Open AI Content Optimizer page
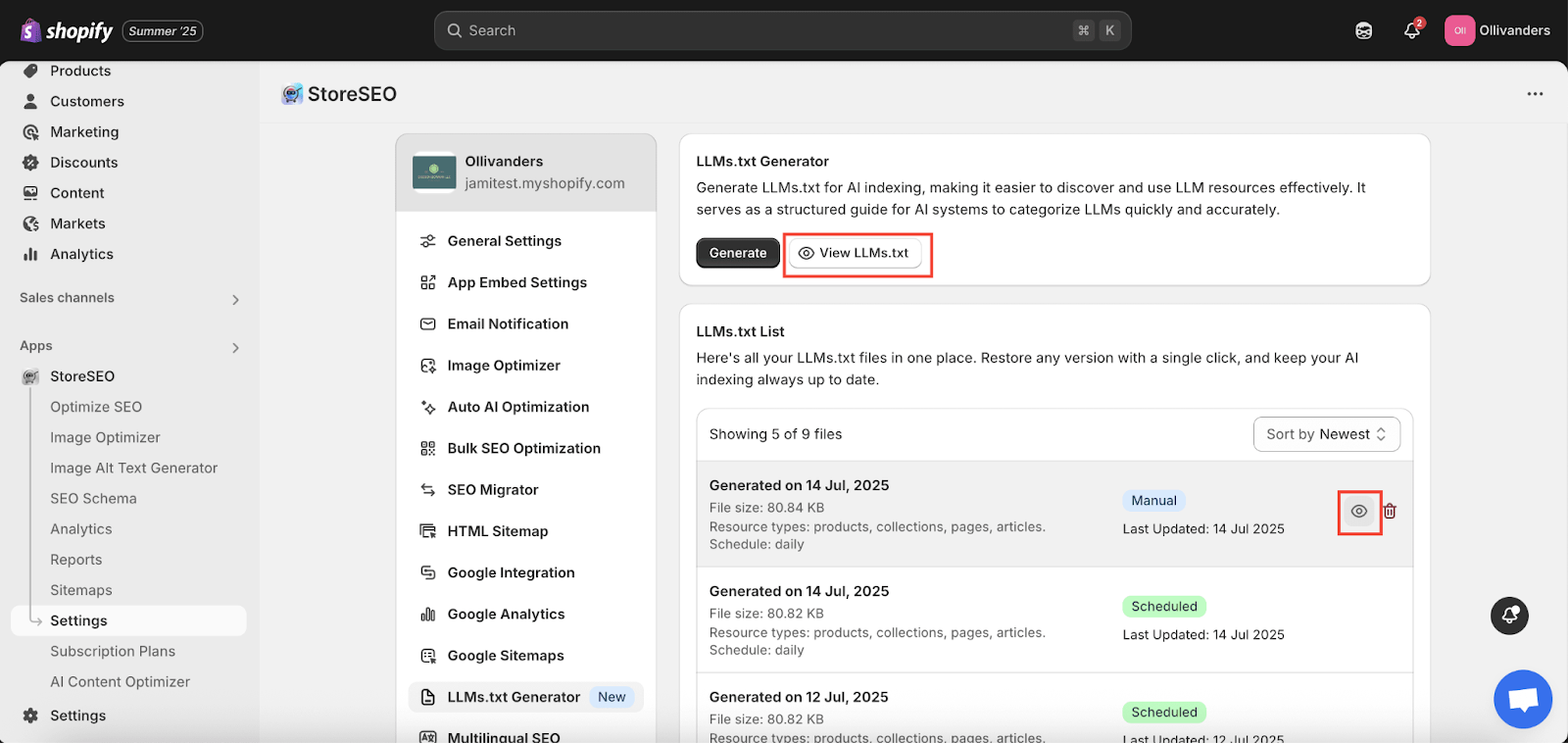The height and width of the screenshot is (743, 1568). tap(120, 681)
